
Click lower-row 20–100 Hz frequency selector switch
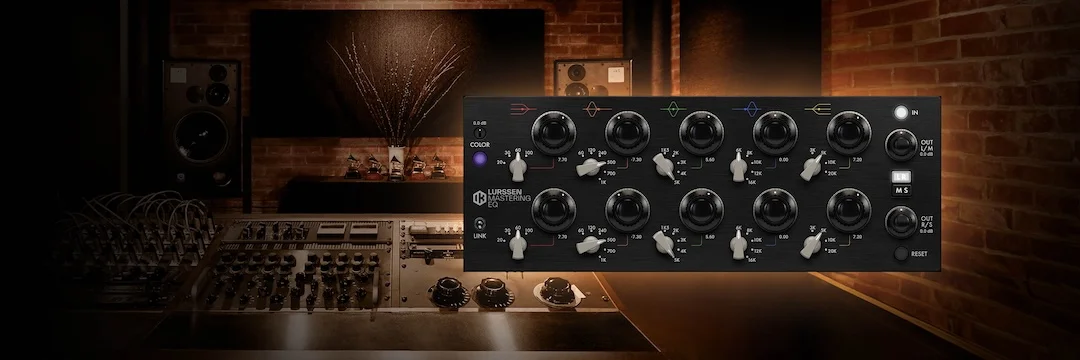click(519, 244)
